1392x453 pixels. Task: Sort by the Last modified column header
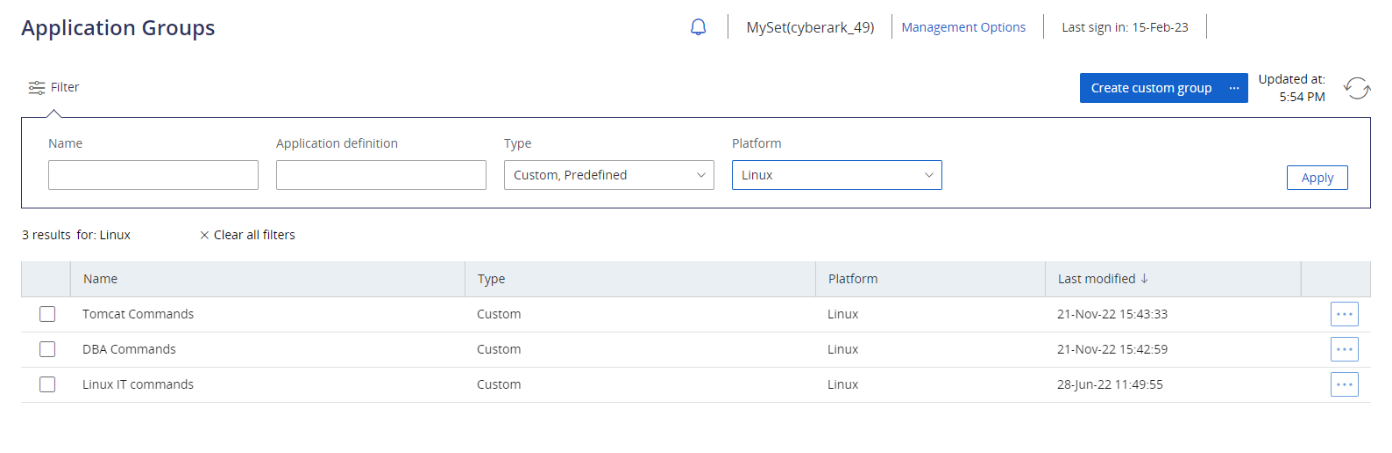click(x=1097, y=279)
